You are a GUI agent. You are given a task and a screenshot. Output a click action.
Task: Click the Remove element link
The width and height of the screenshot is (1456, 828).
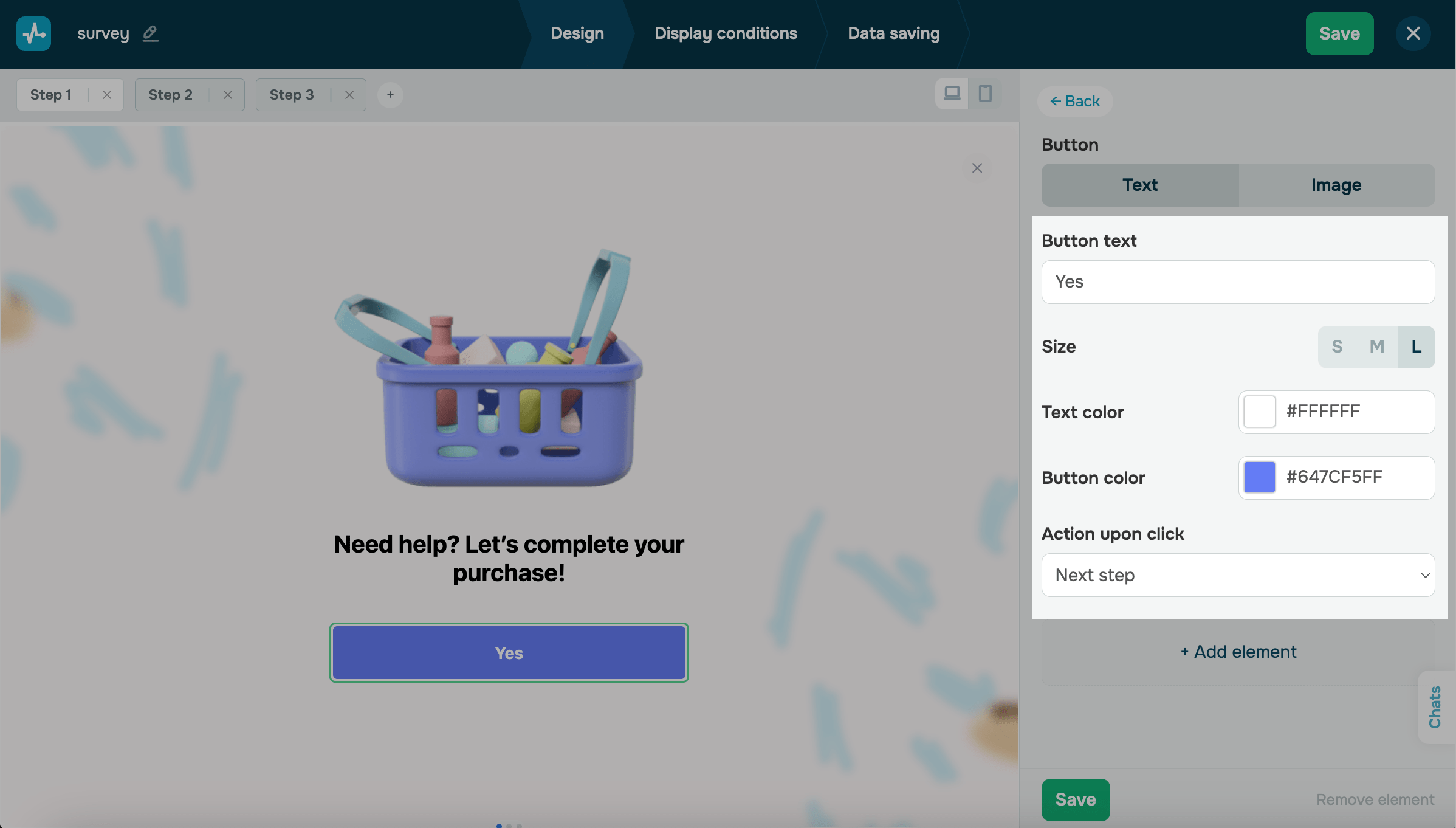click(x=1375, y=799)
